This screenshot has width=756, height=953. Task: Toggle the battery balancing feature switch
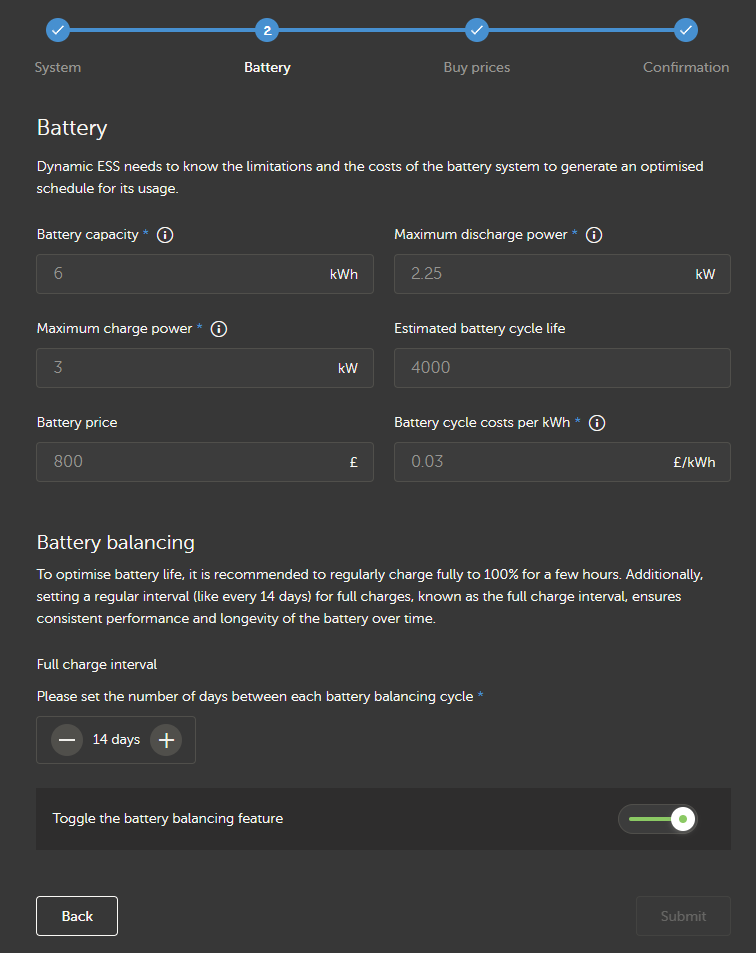pos(657,820)
